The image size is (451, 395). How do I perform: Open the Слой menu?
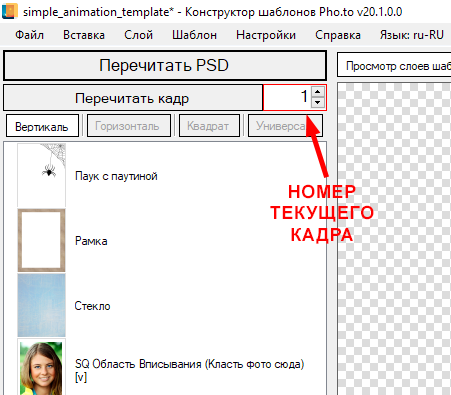(138, 35)
